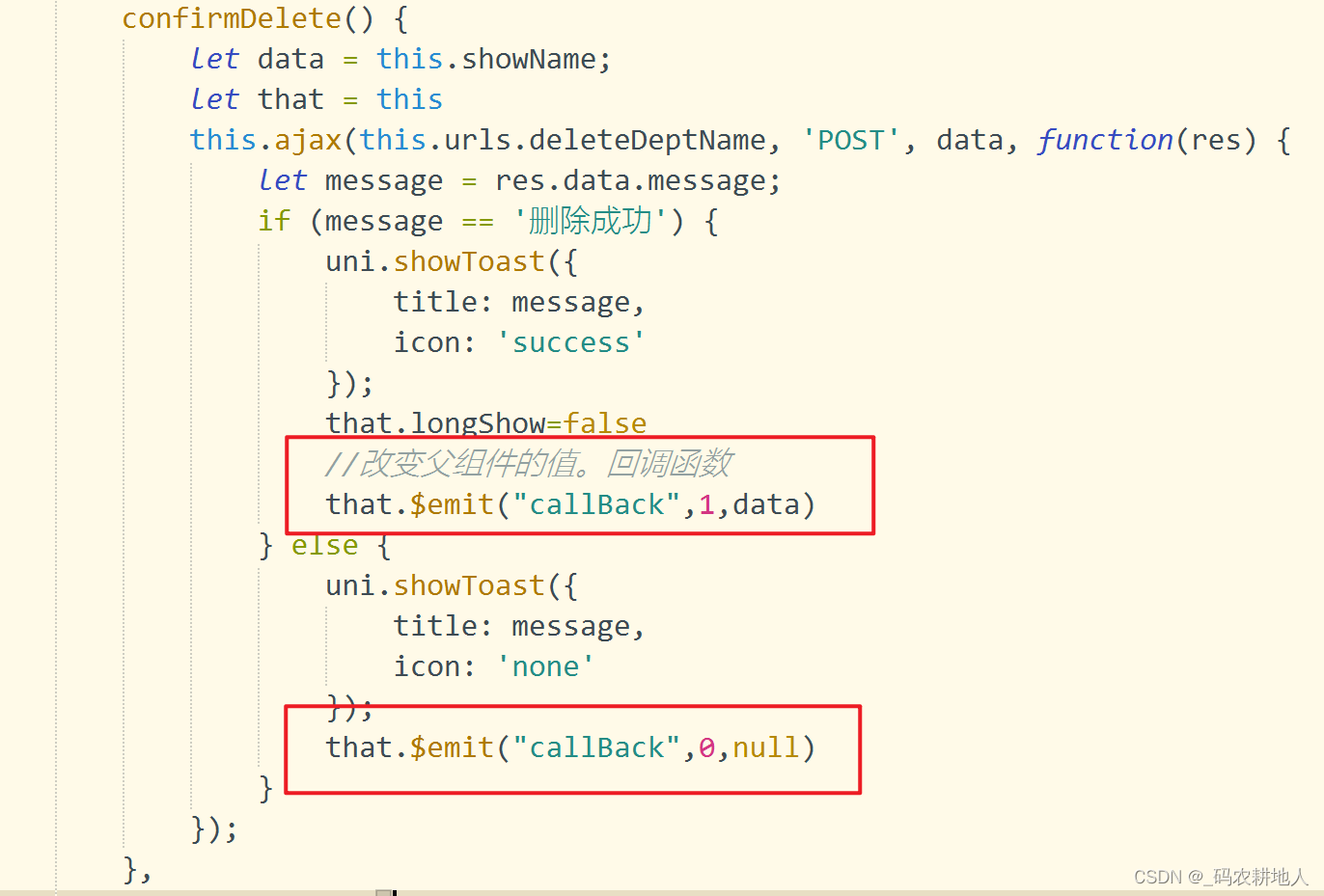Click the 'deleteDeptName' URL property
The width and height of the screenshot is (1324, 896).
pos(648,140)
